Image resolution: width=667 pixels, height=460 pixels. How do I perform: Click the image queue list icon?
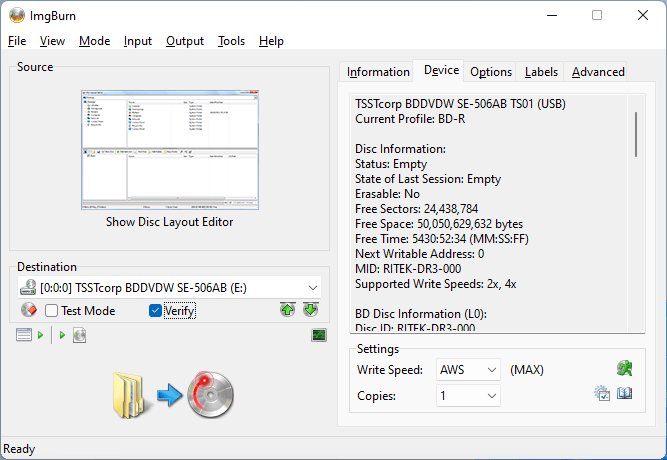point(24,335)
